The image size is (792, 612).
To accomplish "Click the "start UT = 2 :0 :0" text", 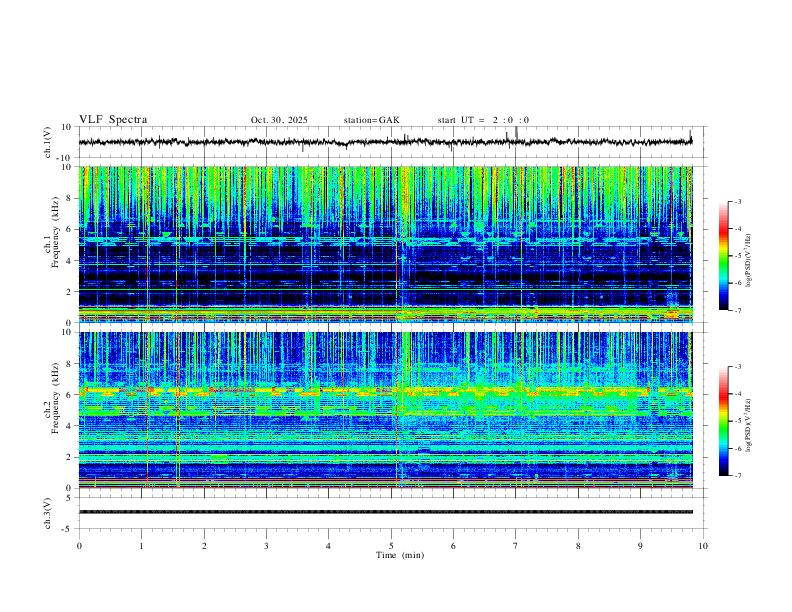I will 483,120.
